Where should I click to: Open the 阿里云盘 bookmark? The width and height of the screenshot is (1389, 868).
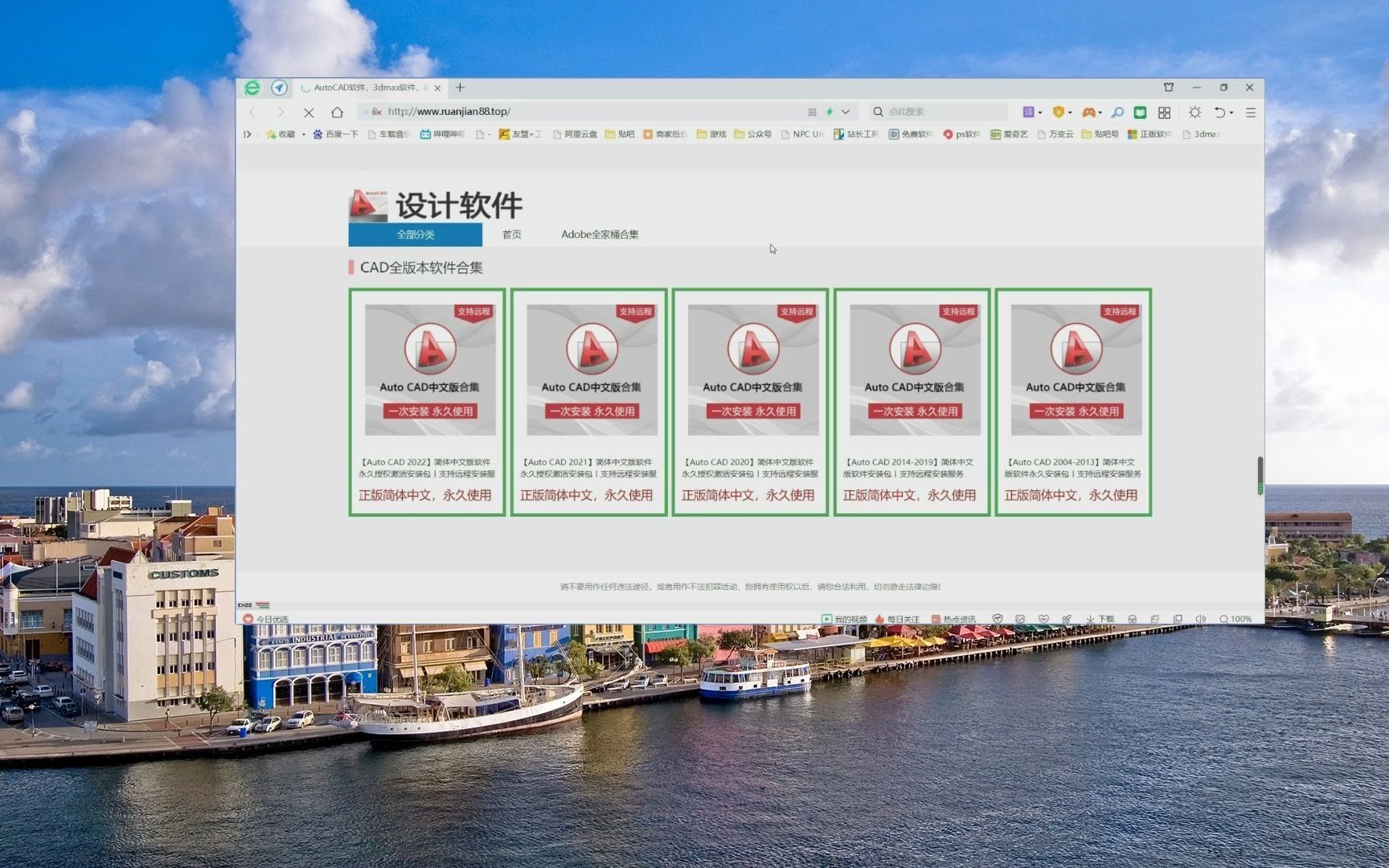pos(575,134)
